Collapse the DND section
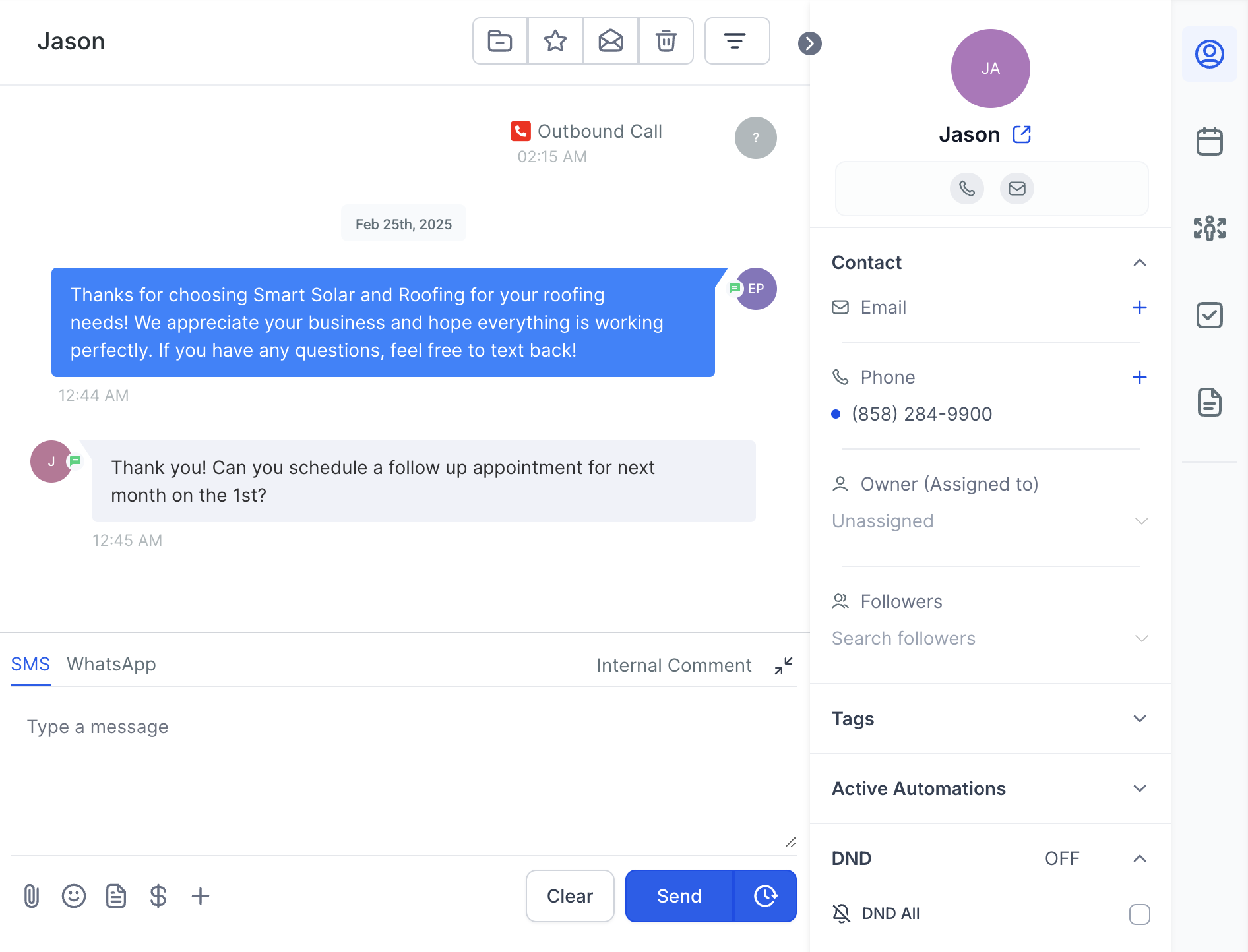 click(1139, 858)
